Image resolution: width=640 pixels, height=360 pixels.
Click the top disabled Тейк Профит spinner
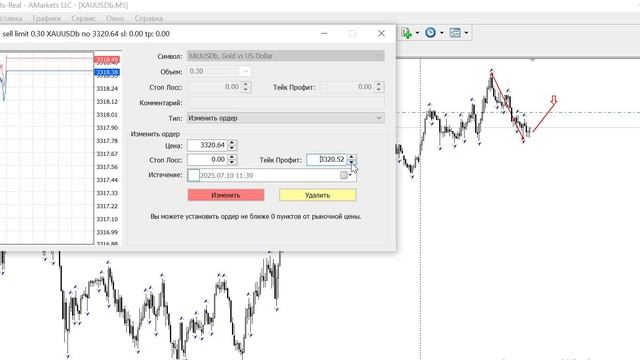click(378, 87)
